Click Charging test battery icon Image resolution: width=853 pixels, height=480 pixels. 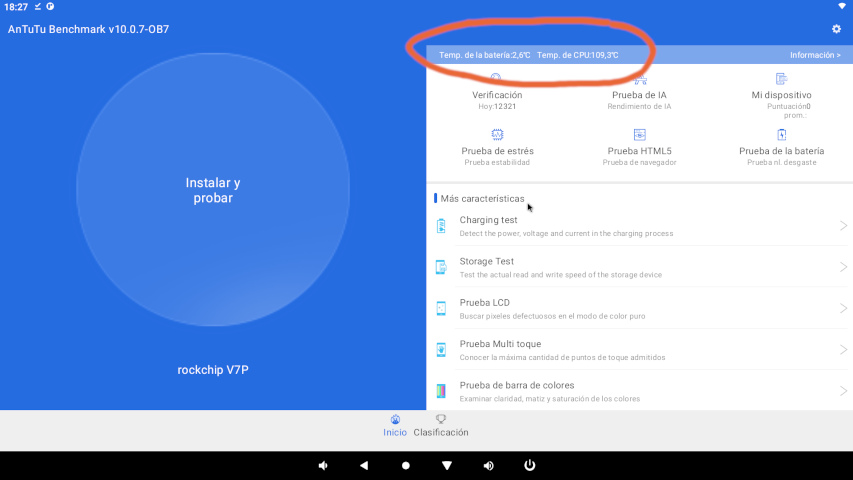tap(441, 225)
